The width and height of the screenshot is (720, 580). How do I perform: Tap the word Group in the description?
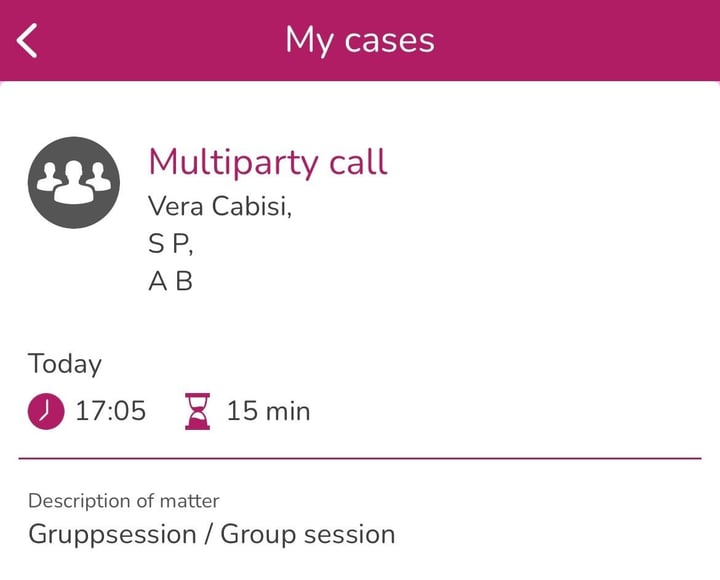click(258, 535)
